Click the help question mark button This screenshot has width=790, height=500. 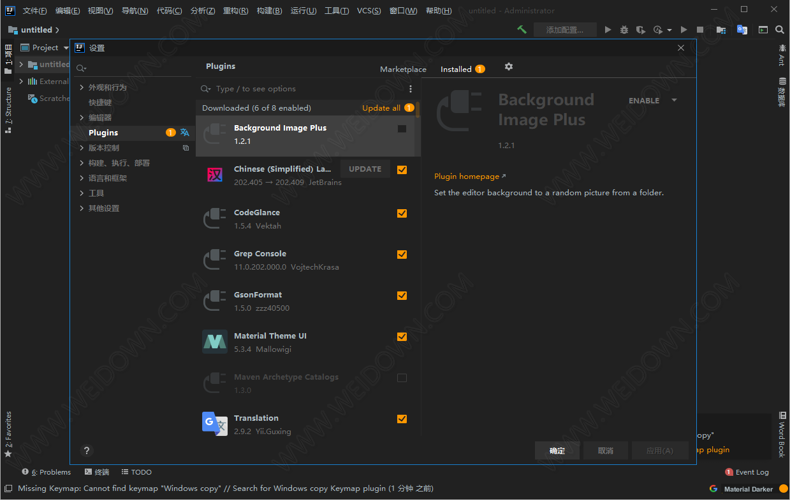pos(86,450)
